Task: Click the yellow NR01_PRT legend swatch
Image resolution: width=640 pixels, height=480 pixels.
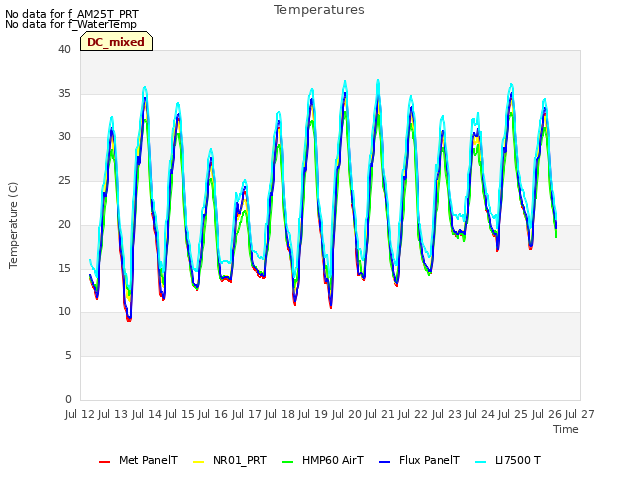Action: point(198,462)
